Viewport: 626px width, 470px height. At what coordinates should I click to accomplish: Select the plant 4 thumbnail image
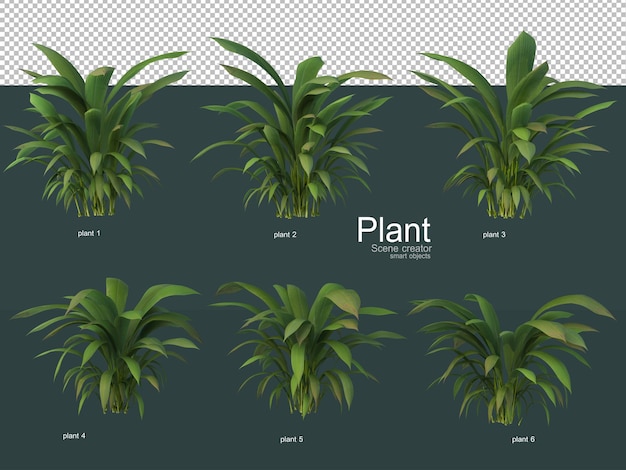[106, 348]
